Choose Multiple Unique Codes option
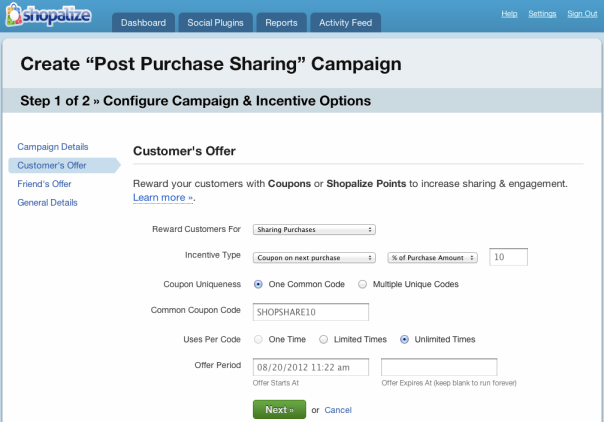Image resolution: width=604 pixels, height=422 pixels. pos(362,285)
